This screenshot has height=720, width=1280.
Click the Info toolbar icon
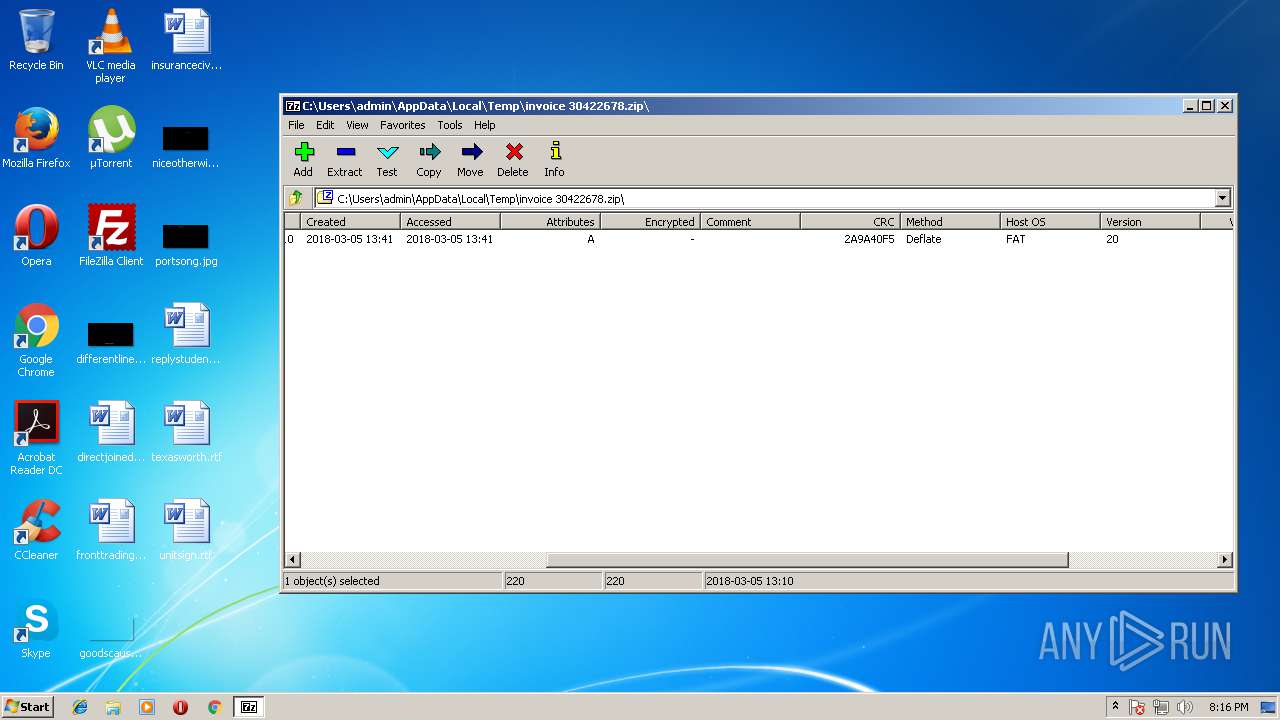point(555,152)
